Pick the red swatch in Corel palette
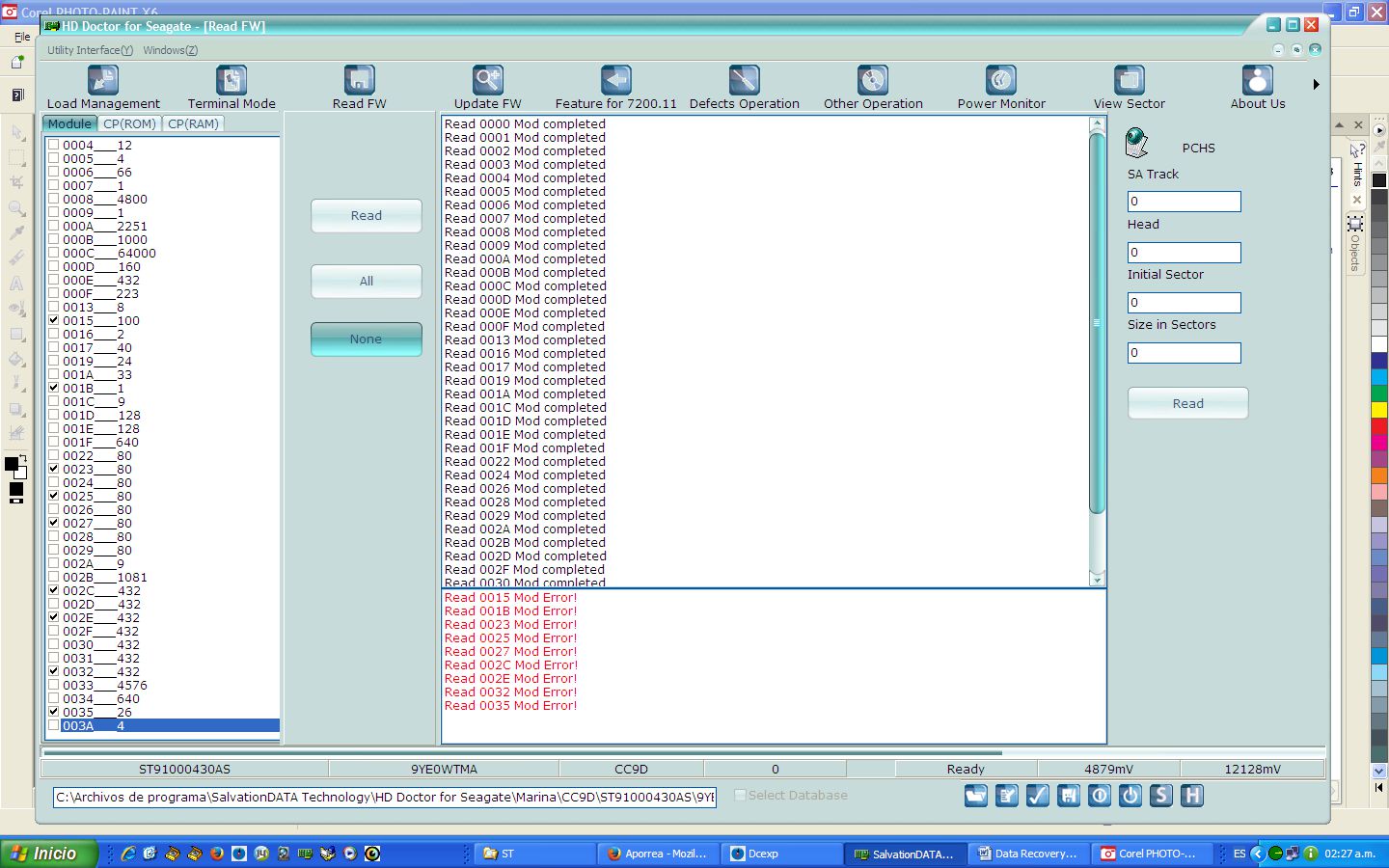 [x=1379, y=426]
